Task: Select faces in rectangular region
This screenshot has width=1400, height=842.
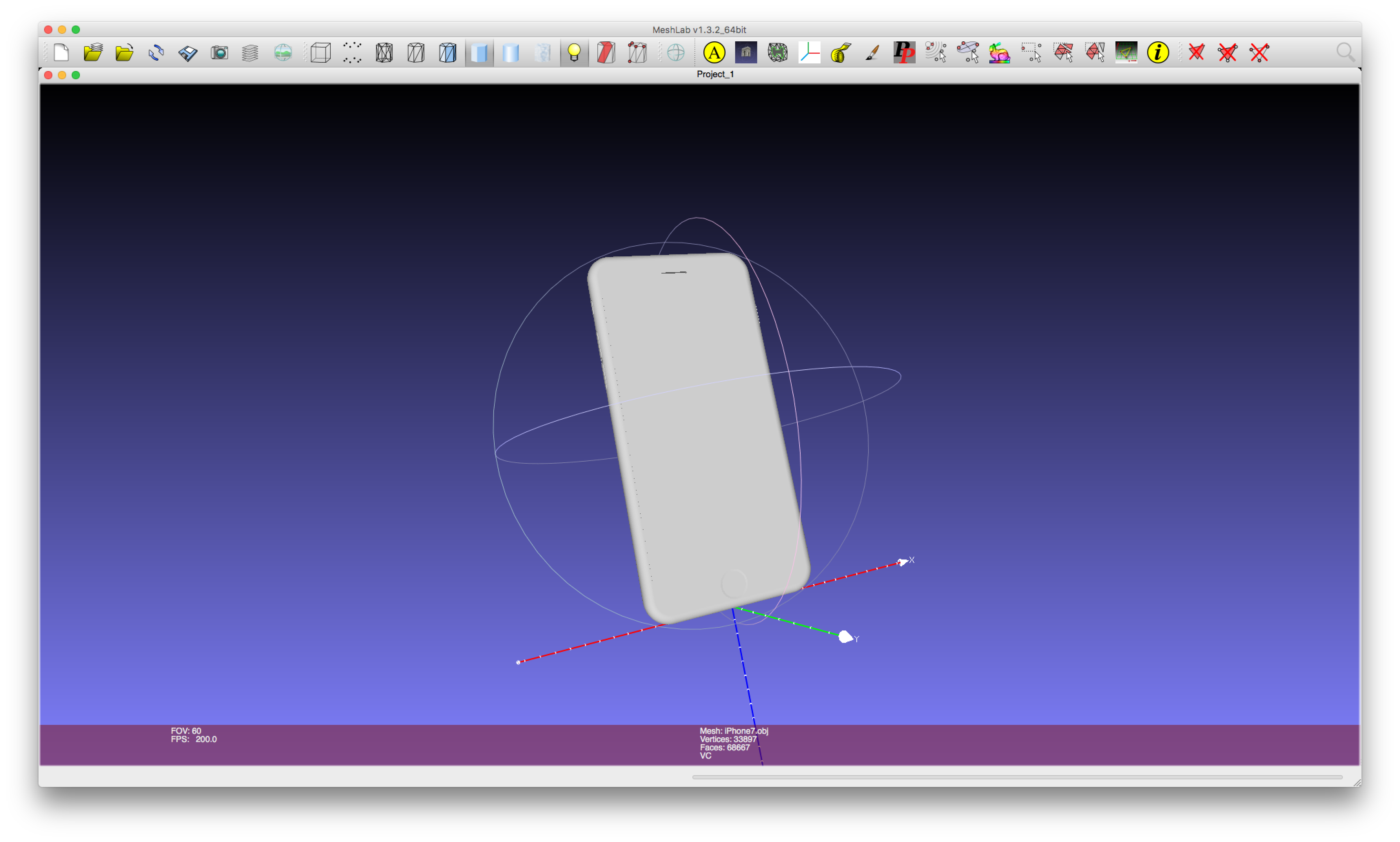Action: 1063,53
